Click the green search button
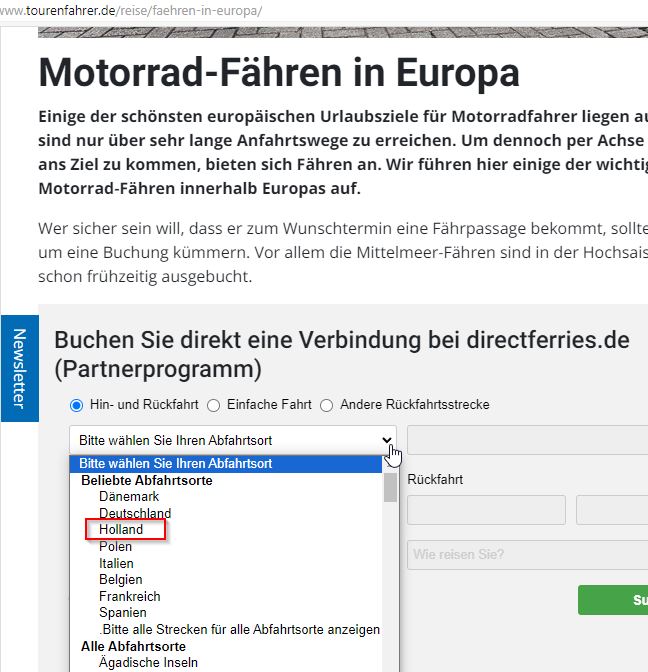This screenshot has height=672, width=648. click(x=613, y=600)
